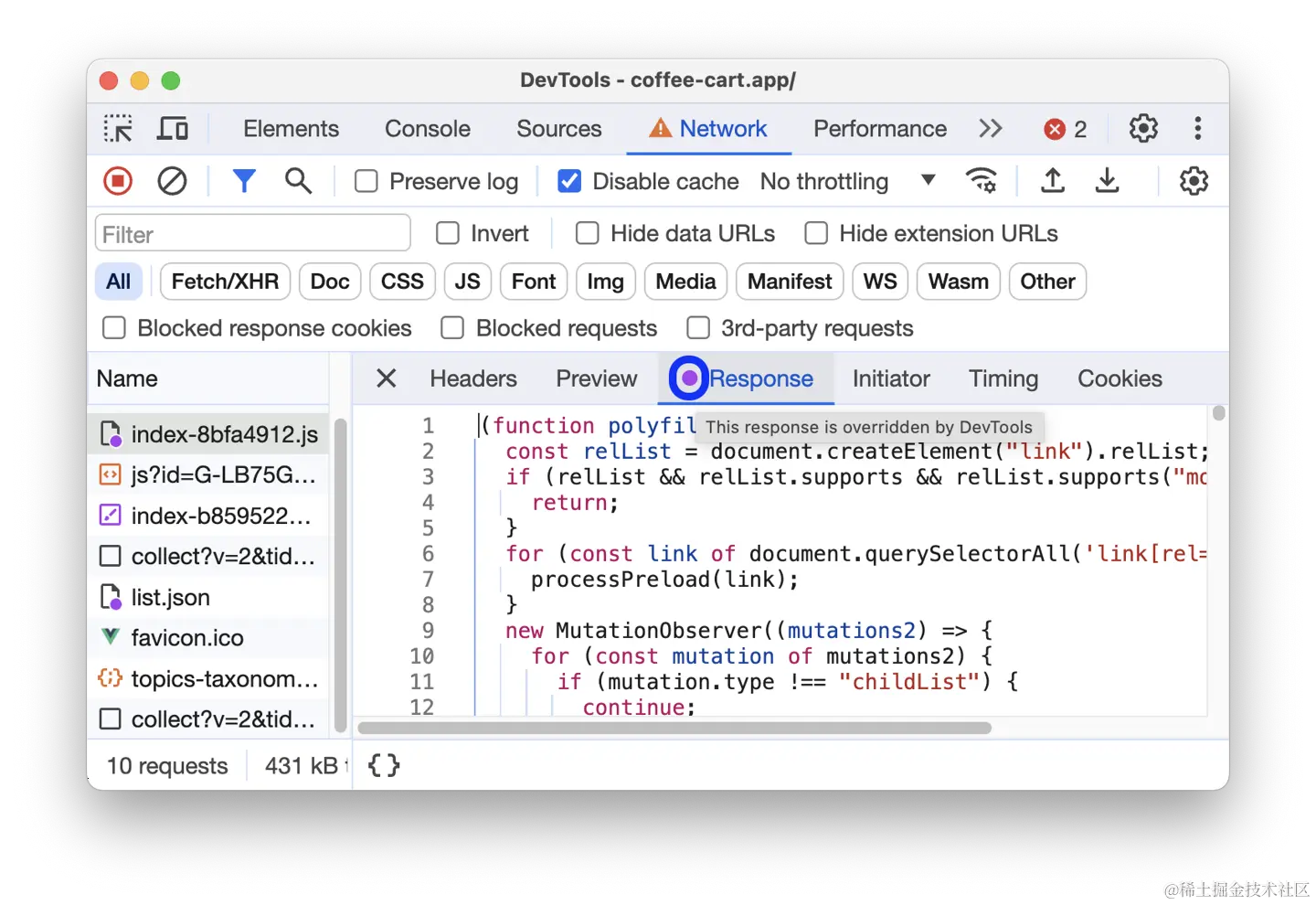Pretty-print the response with braces icon
Image resolution: width=1316 pixels, height=905 pixels.
(x=383, y=766)
